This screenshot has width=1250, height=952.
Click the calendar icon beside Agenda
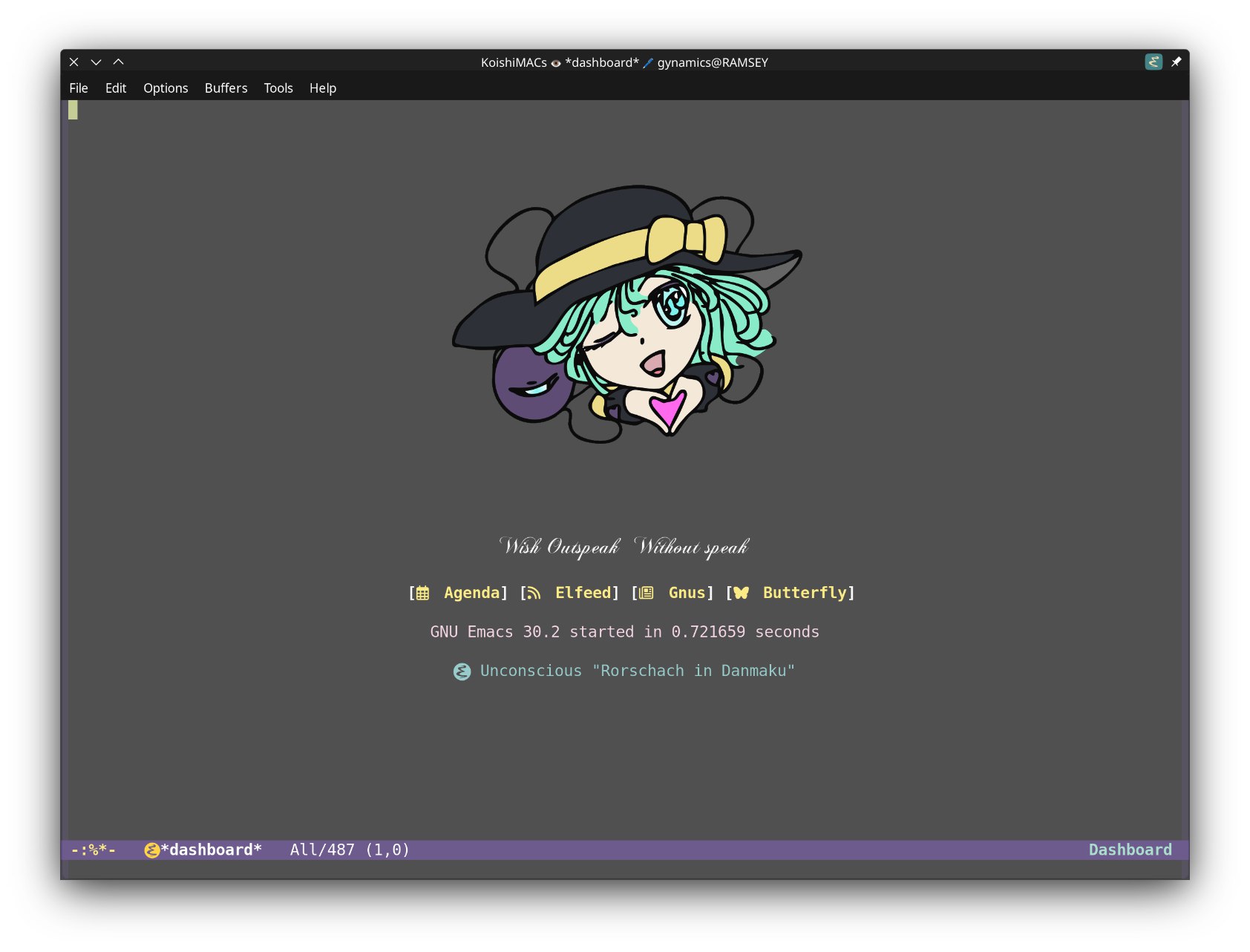[422, 593]
